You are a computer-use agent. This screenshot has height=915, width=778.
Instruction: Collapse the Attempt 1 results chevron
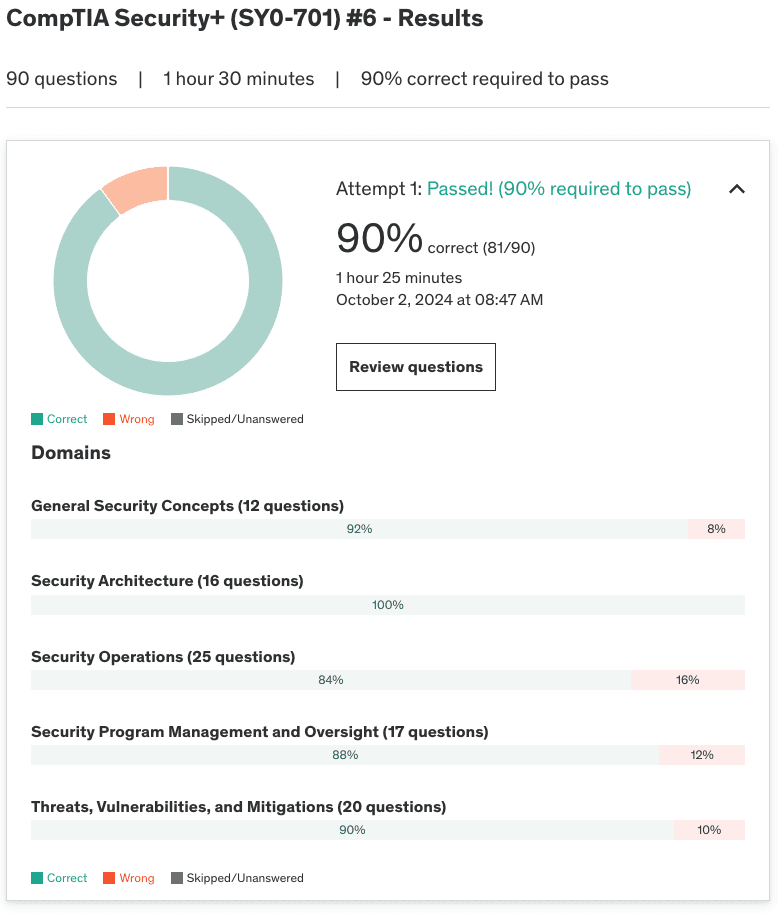click(737, 189)
